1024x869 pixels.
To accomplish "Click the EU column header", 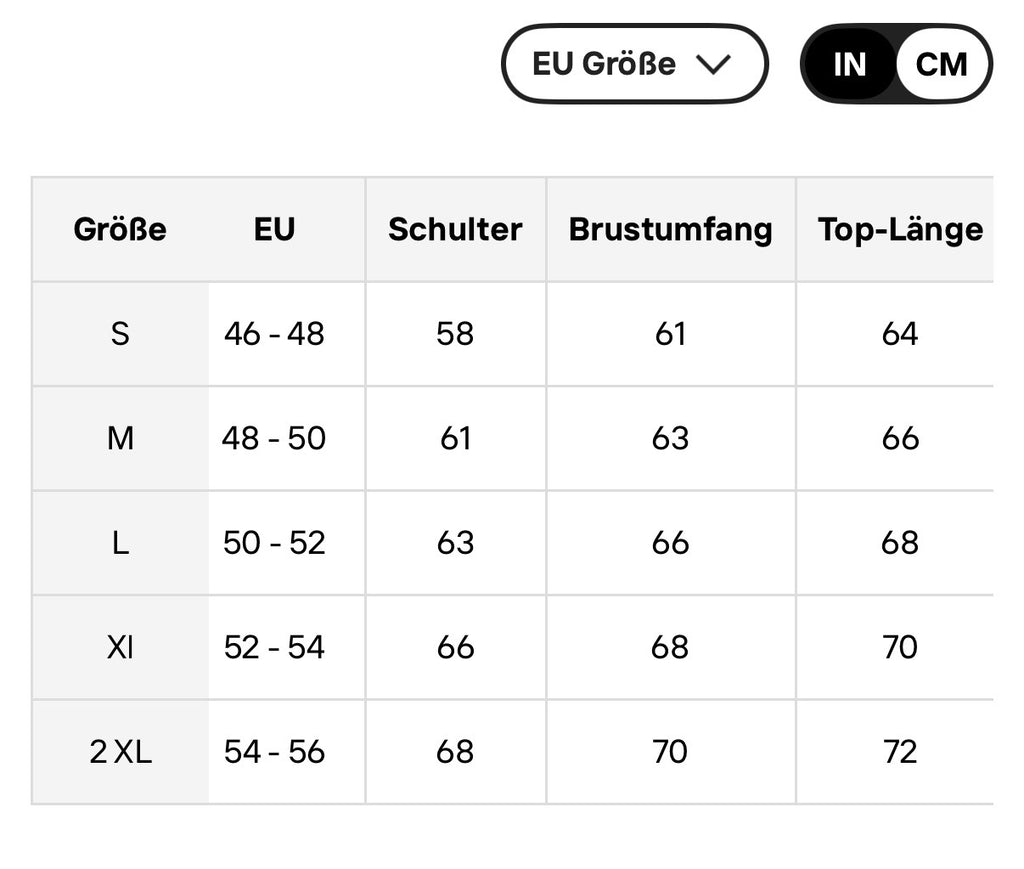I will click(274, 229).
